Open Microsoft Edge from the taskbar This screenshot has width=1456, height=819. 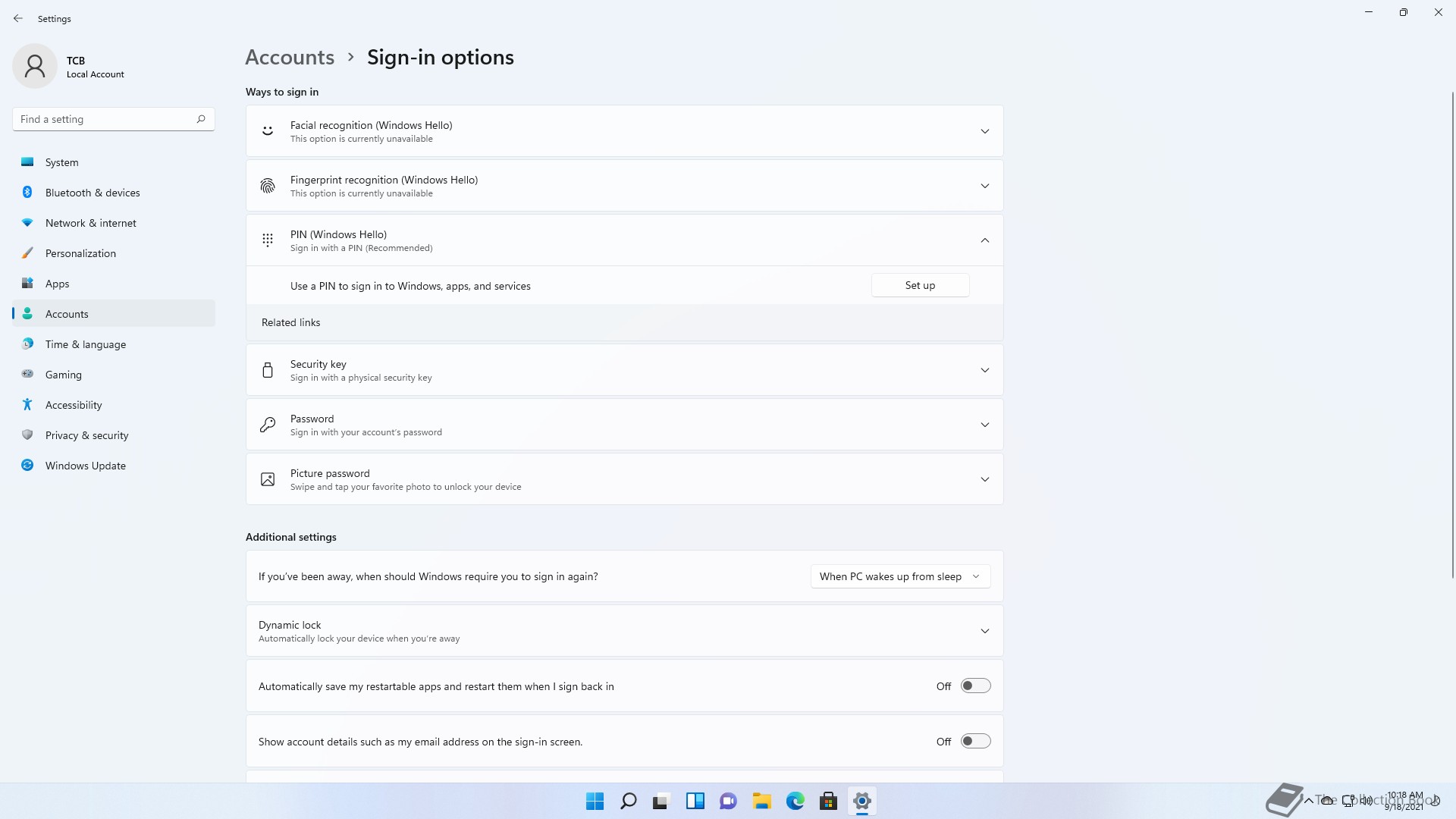(795, 801)
